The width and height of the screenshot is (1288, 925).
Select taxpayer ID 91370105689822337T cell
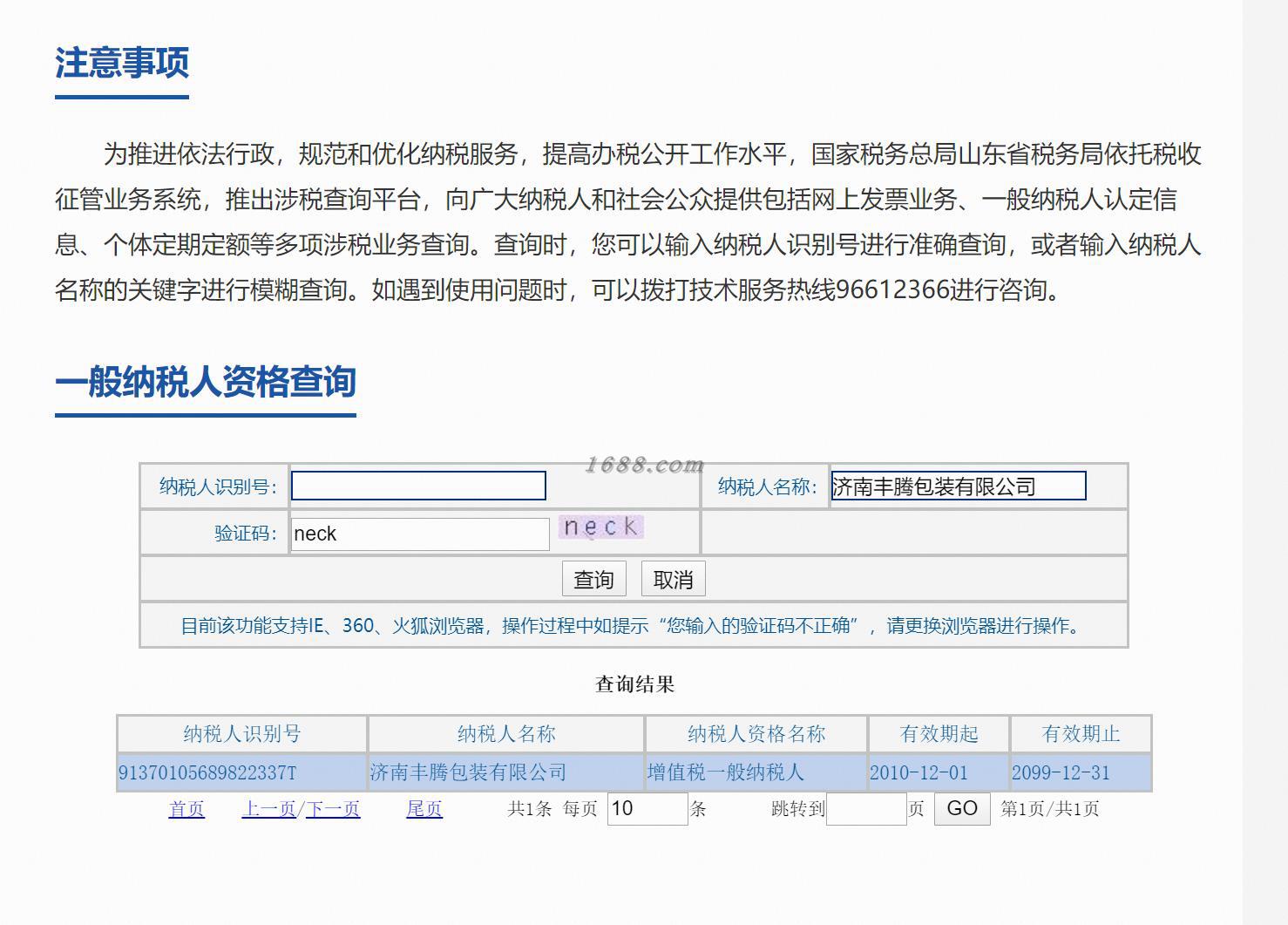[x=242, y=772]
